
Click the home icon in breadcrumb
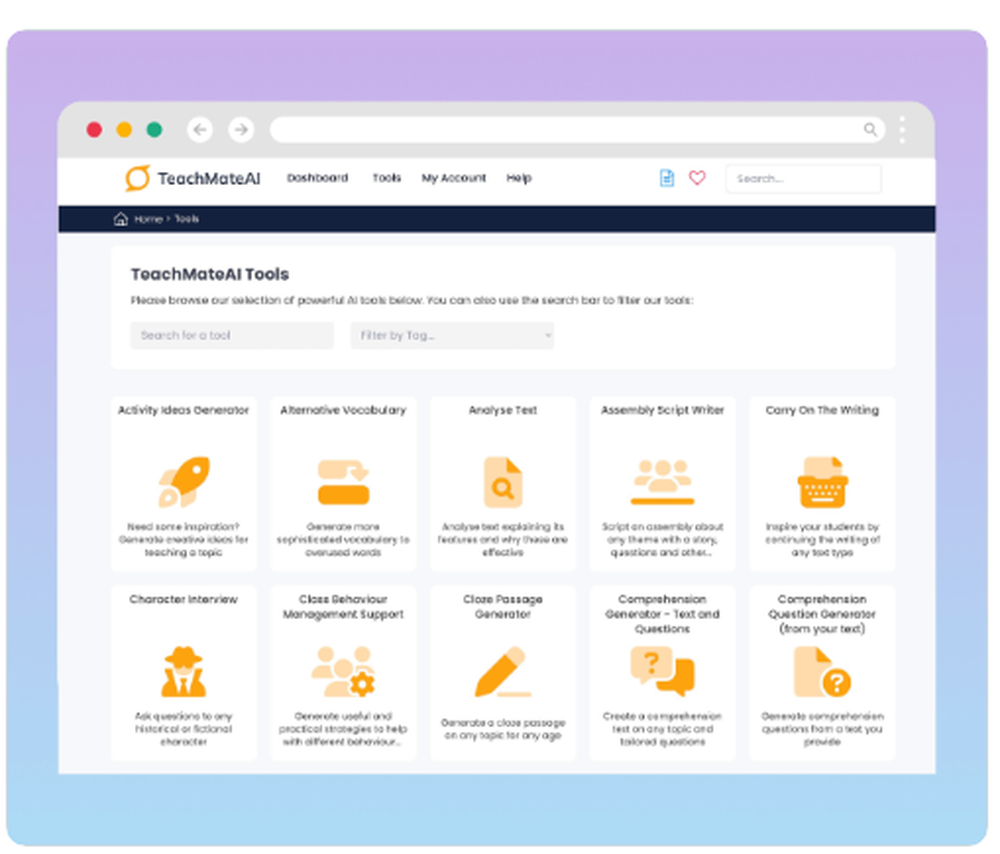[x=121, y=219]
